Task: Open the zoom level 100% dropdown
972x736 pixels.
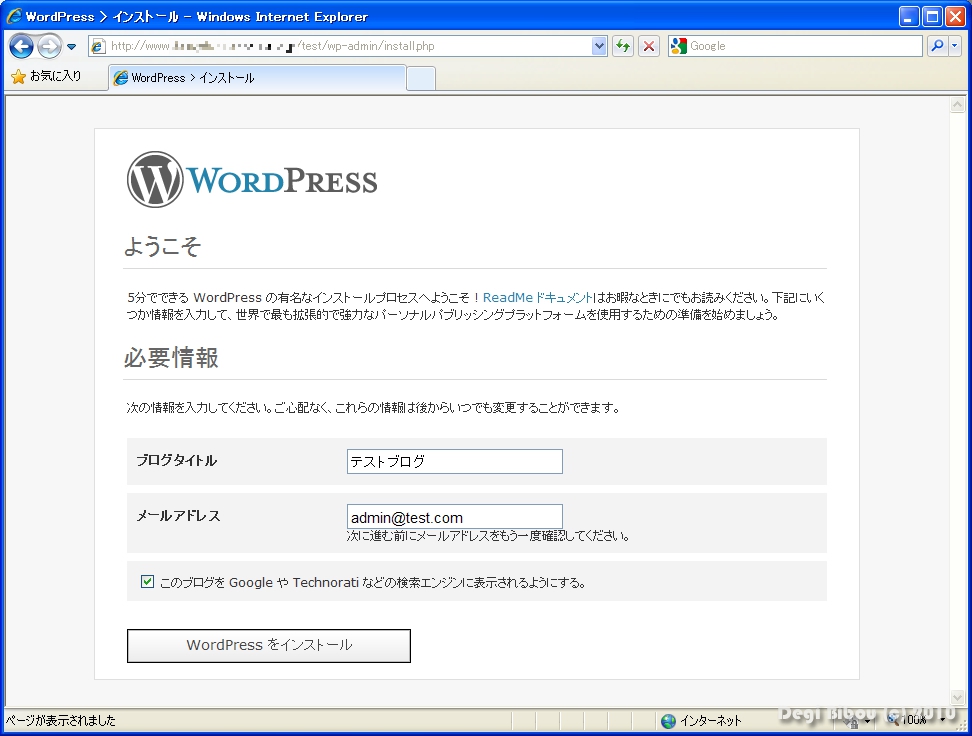Action: click(943, 721)
